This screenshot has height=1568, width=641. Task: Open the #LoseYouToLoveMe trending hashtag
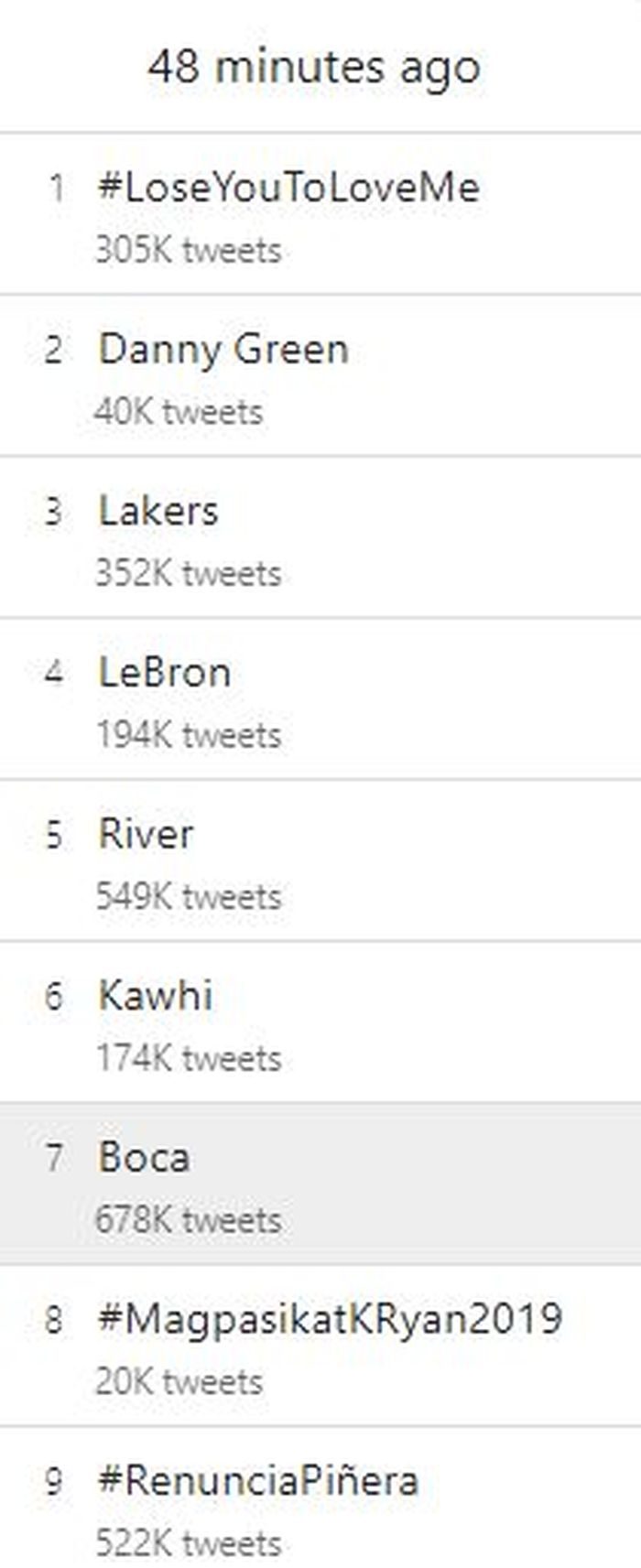tap(288, 189)
